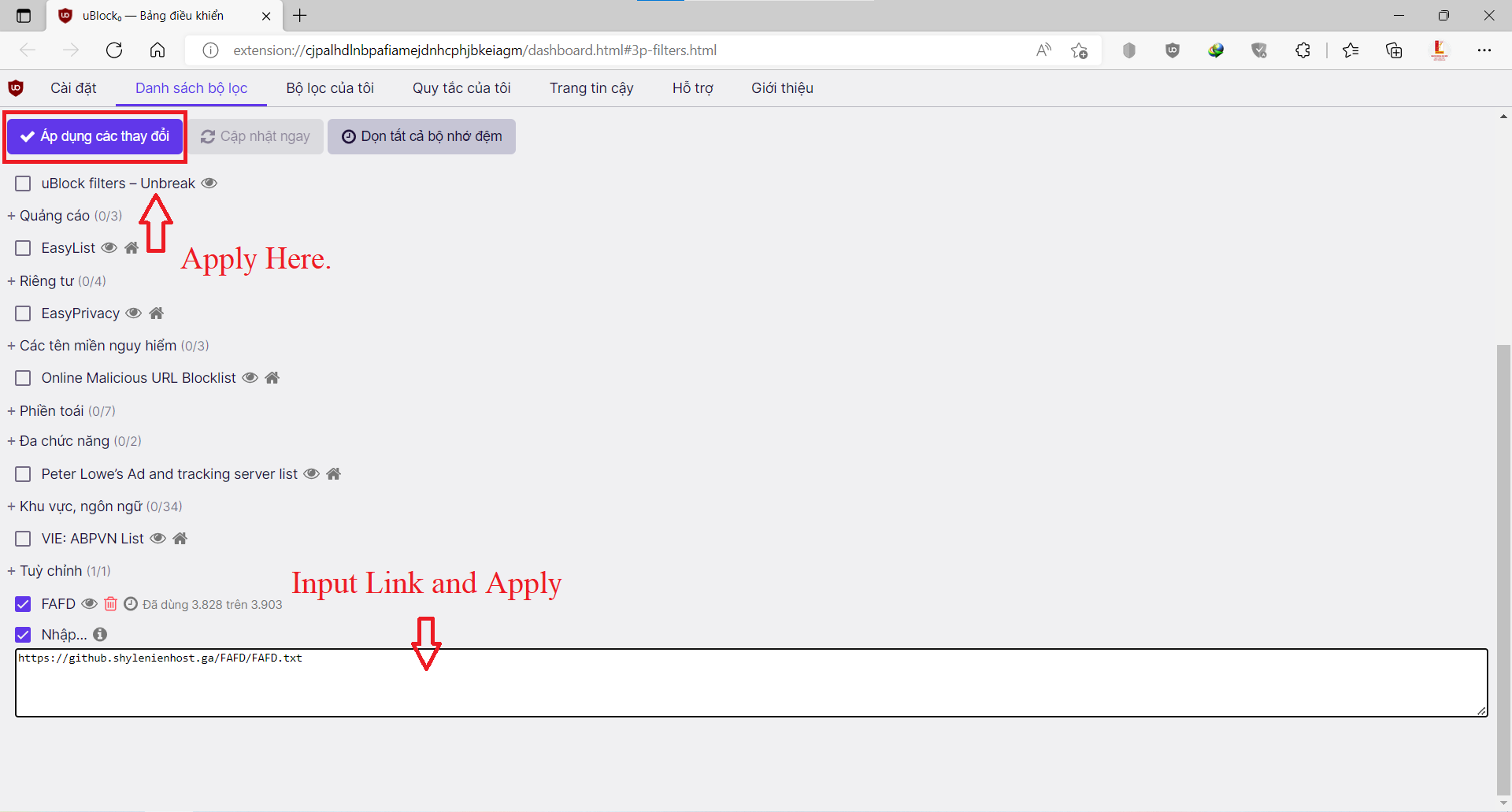The width and height of the screenshot is (1512, 812).
Task: Open Hỗ trợ tab
Action: pos(693,88)
